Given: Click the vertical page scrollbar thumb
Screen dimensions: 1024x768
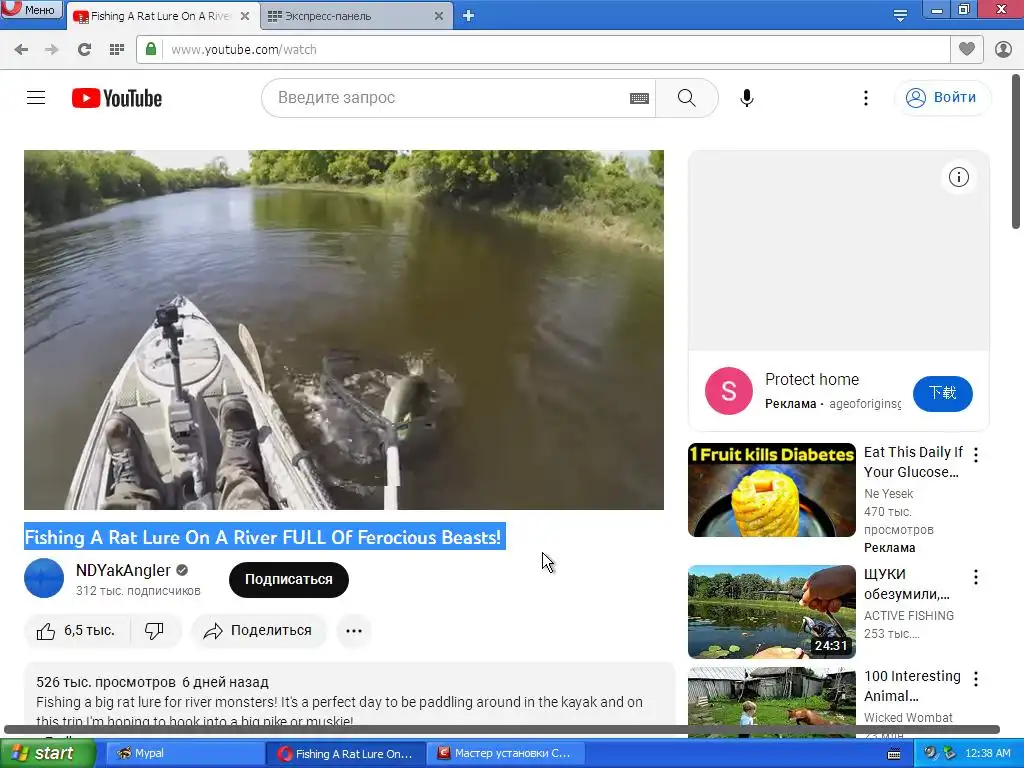Looking at the screenshot, I should tap(1016, 152).
